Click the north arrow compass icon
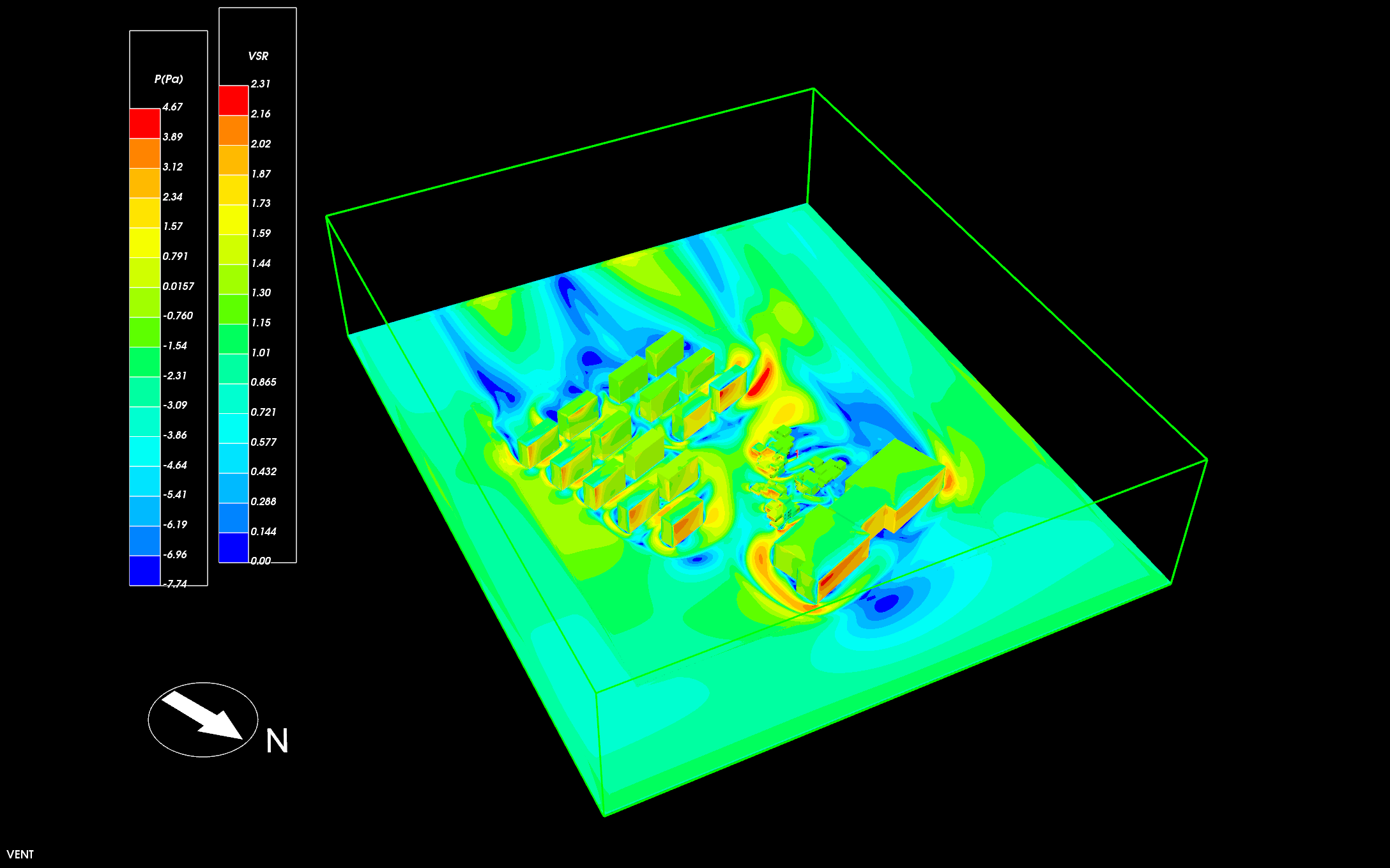Viewport: 1390px width, 868px height. point(203,719)
